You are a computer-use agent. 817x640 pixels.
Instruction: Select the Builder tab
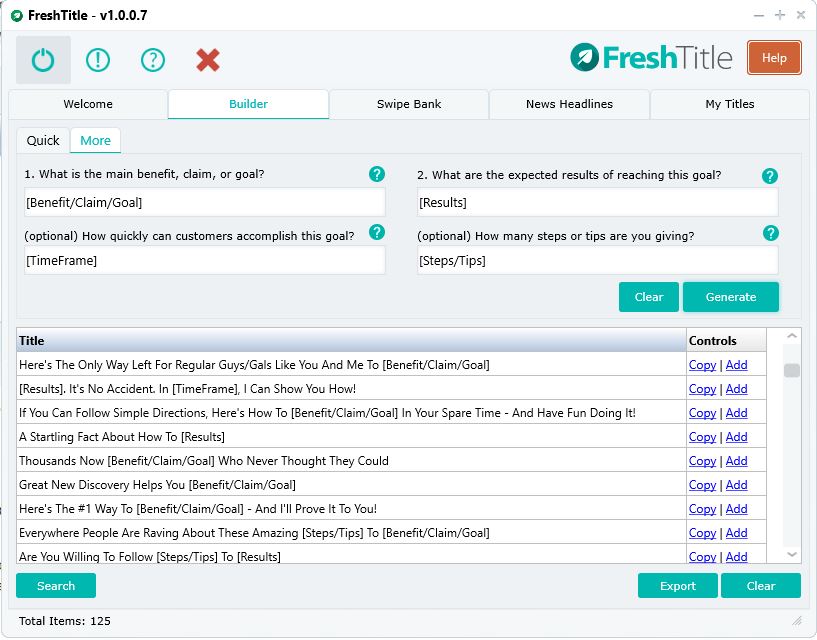(x=249, y=104)
